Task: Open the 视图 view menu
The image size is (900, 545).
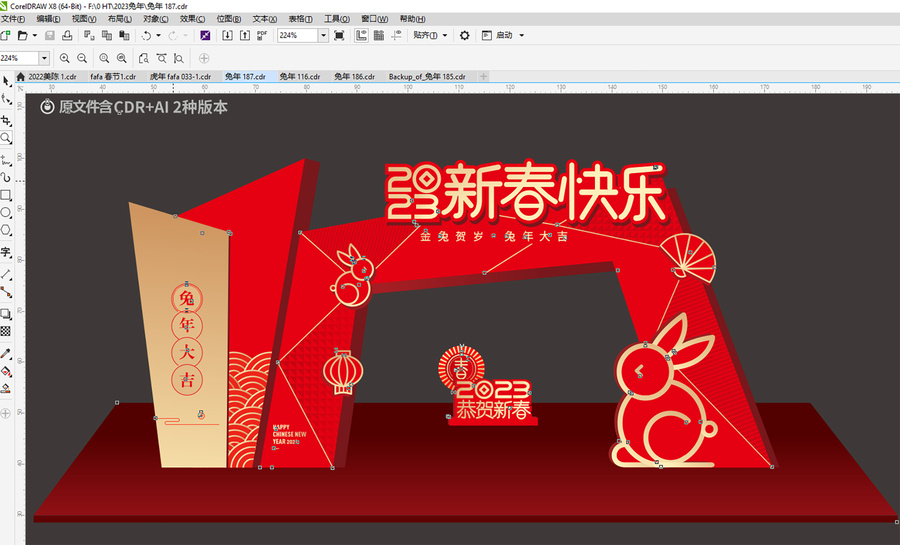Action: pos(84,19)
